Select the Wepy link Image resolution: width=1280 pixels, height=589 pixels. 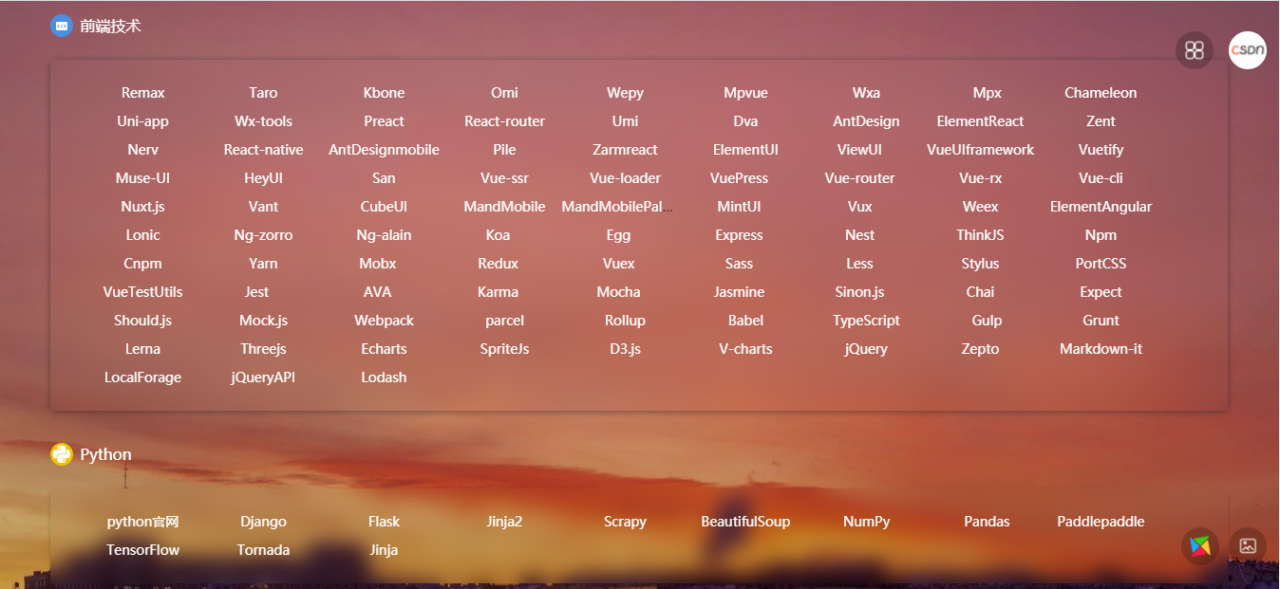click(x=625, y=93)
